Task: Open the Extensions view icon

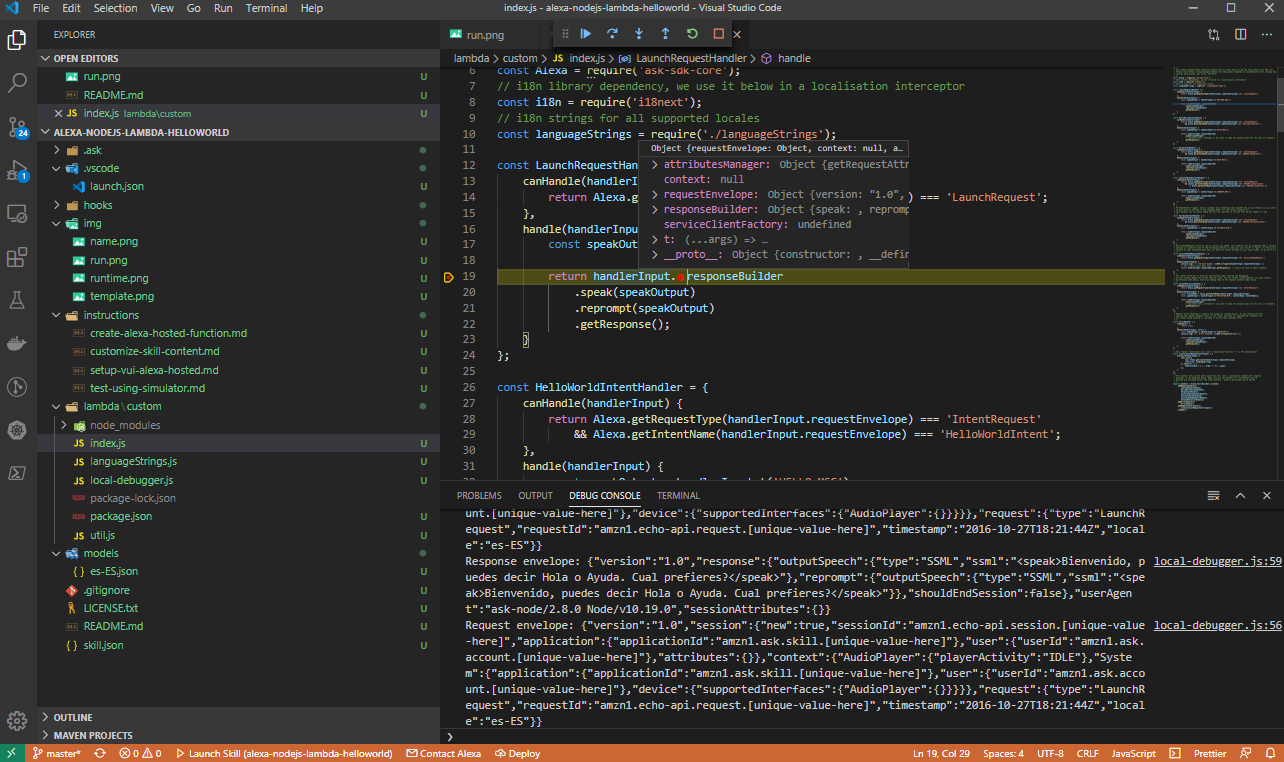Action: click(x=17, y=257)
